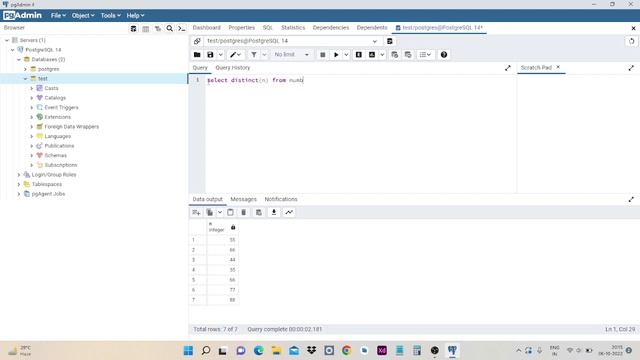Open the Object menu
The height and width of the screenshot is (360, 640).
[83, 16]
